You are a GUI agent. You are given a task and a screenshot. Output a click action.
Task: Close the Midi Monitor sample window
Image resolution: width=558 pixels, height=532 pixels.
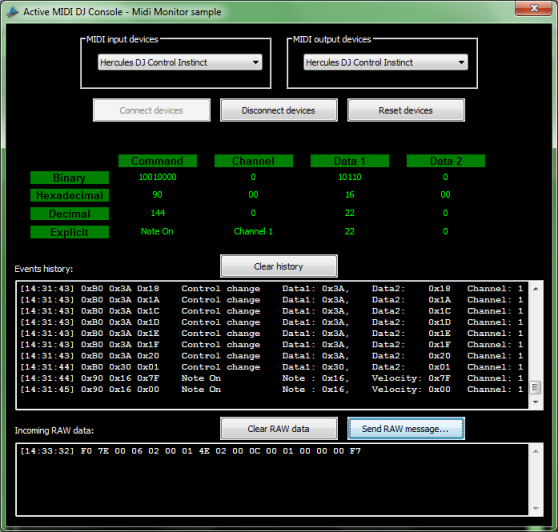[x=533, y=8]
